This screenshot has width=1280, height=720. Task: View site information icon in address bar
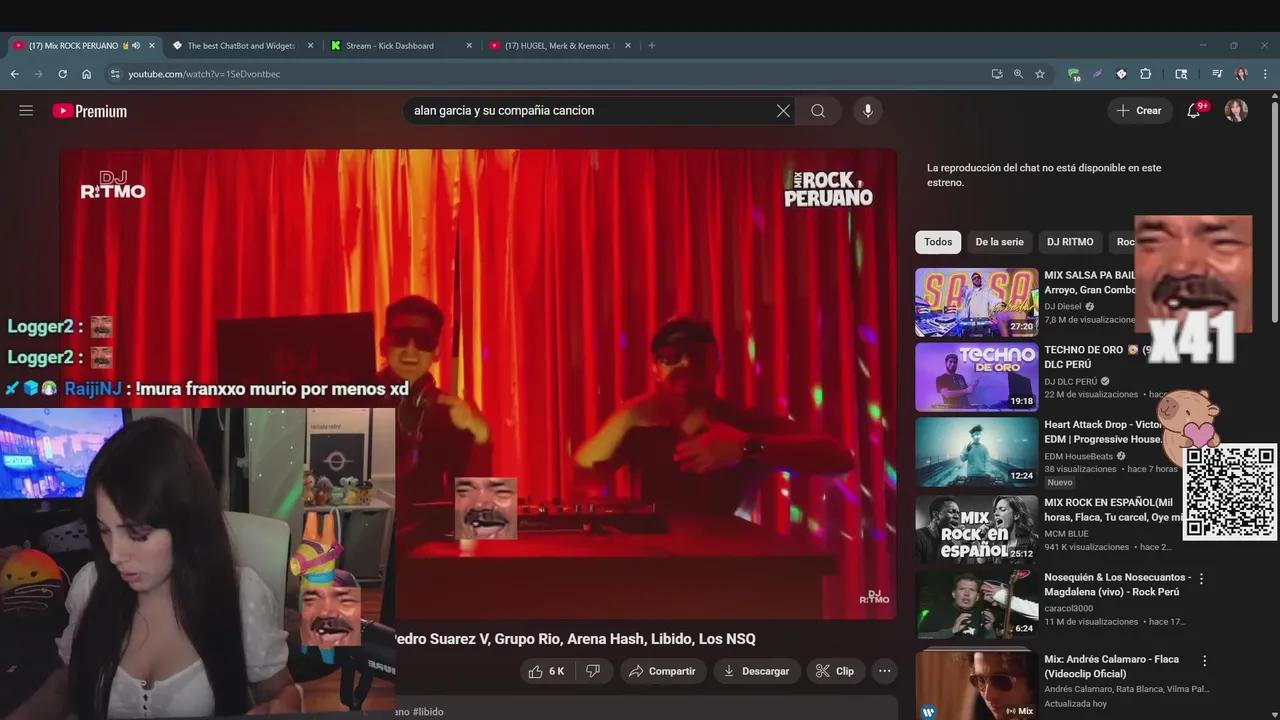pos(115,74)
